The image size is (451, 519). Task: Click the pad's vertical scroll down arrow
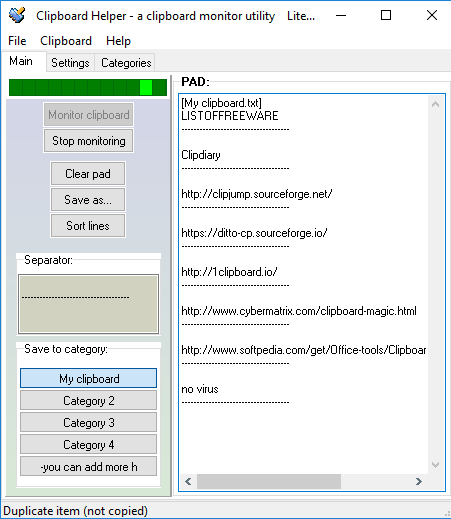pos(435,465)
